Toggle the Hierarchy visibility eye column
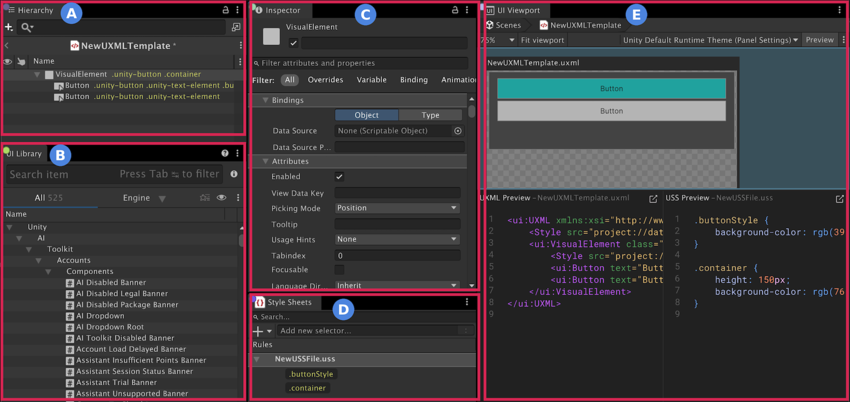This screenshot has width=850, height=402. click(8, 61)
